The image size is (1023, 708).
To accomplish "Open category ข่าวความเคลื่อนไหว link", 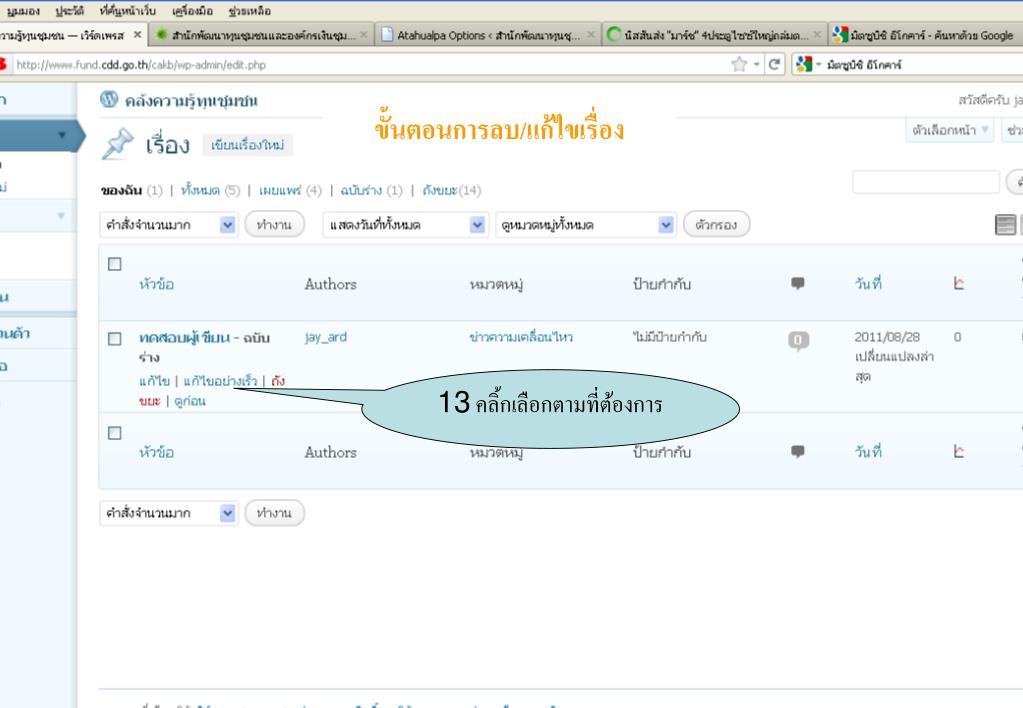I will (521, 337).
